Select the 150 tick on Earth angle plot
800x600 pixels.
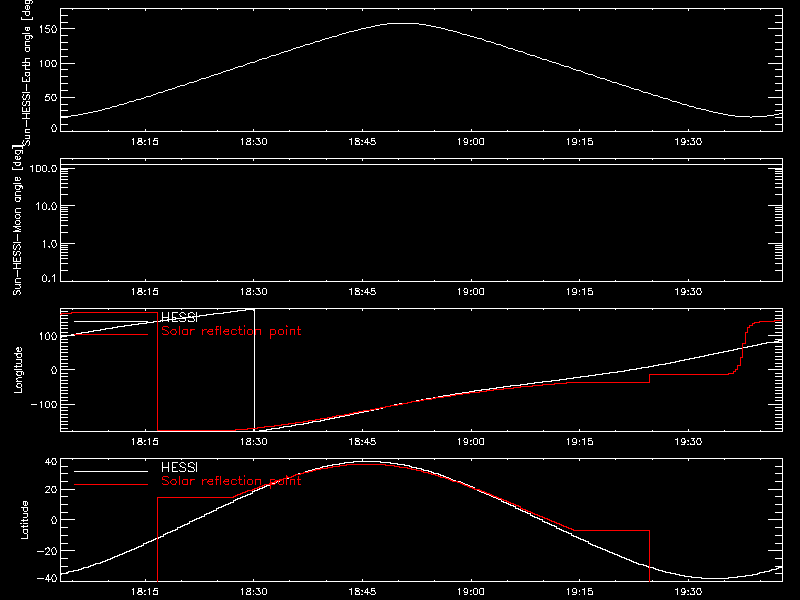point(49,29)
